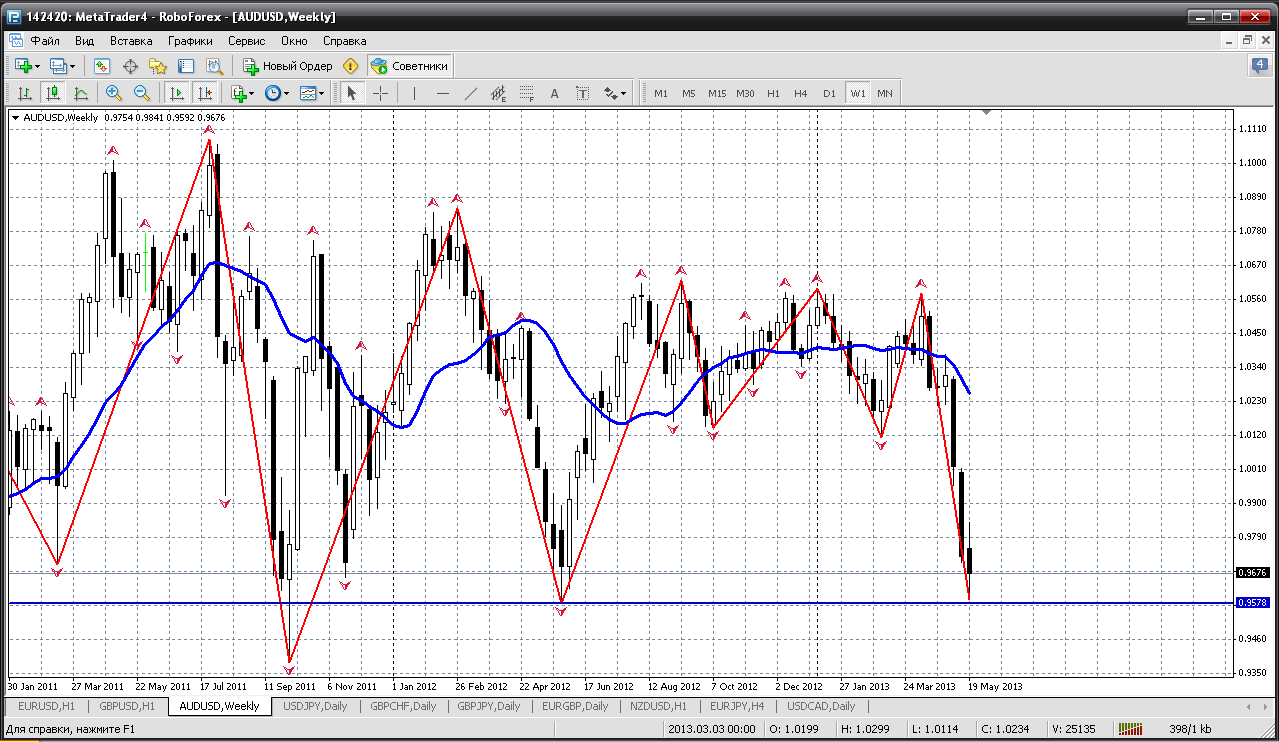Open the Сервис menu
The width and height of the screenshot is (1279, 742).
point(246,41)
